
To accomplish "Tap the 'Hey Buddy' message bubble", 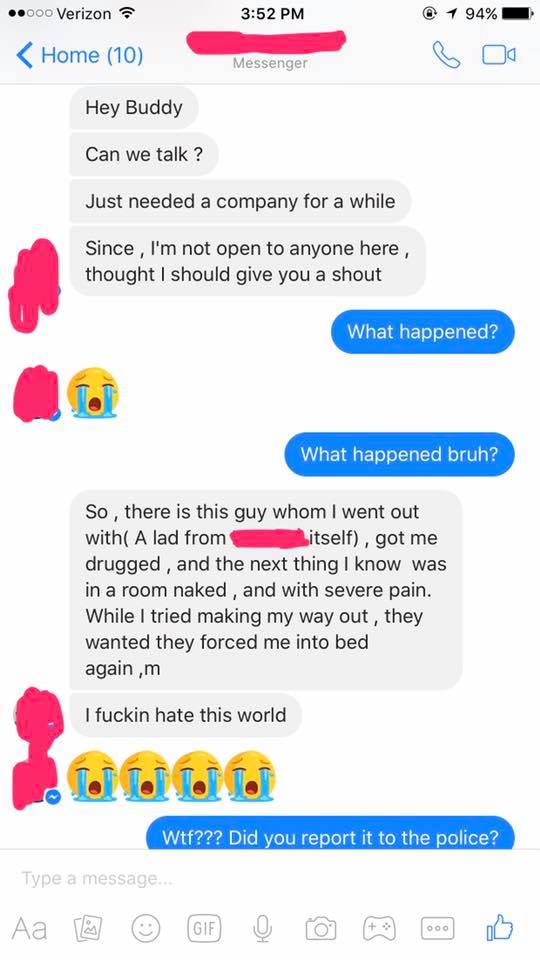I will [134, 108].
